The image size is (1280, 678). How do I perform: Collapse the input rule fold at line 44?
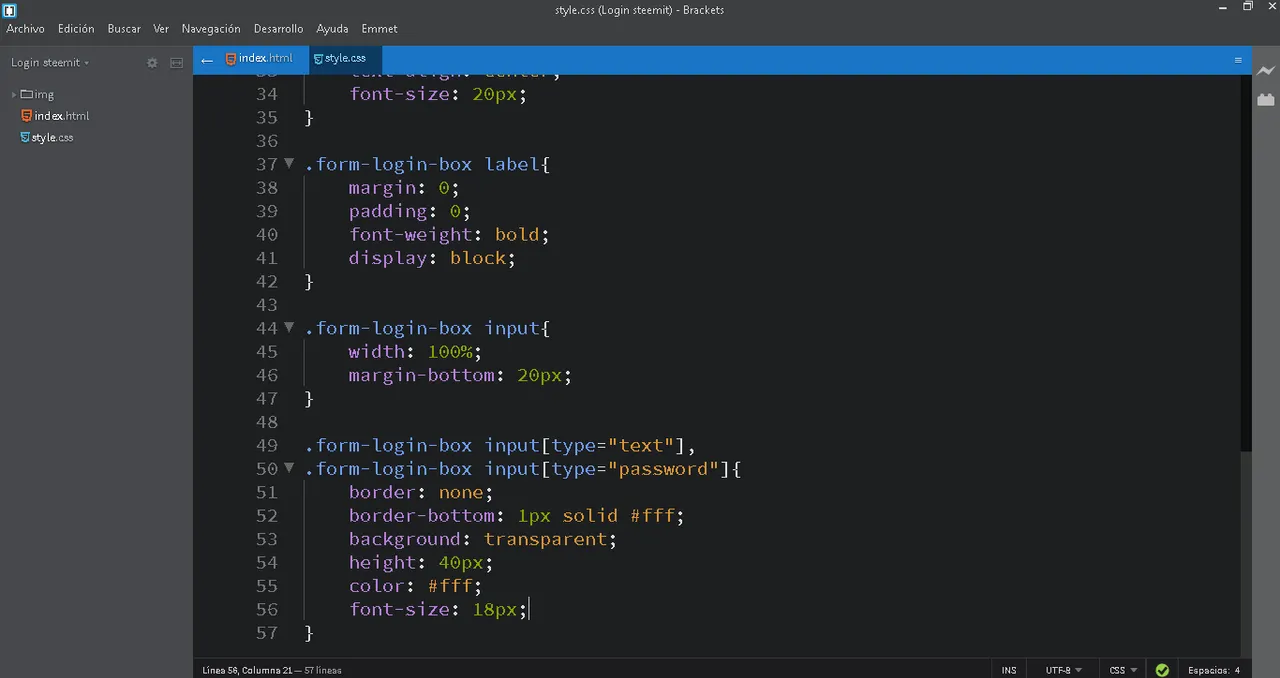(x=289, y=327)
